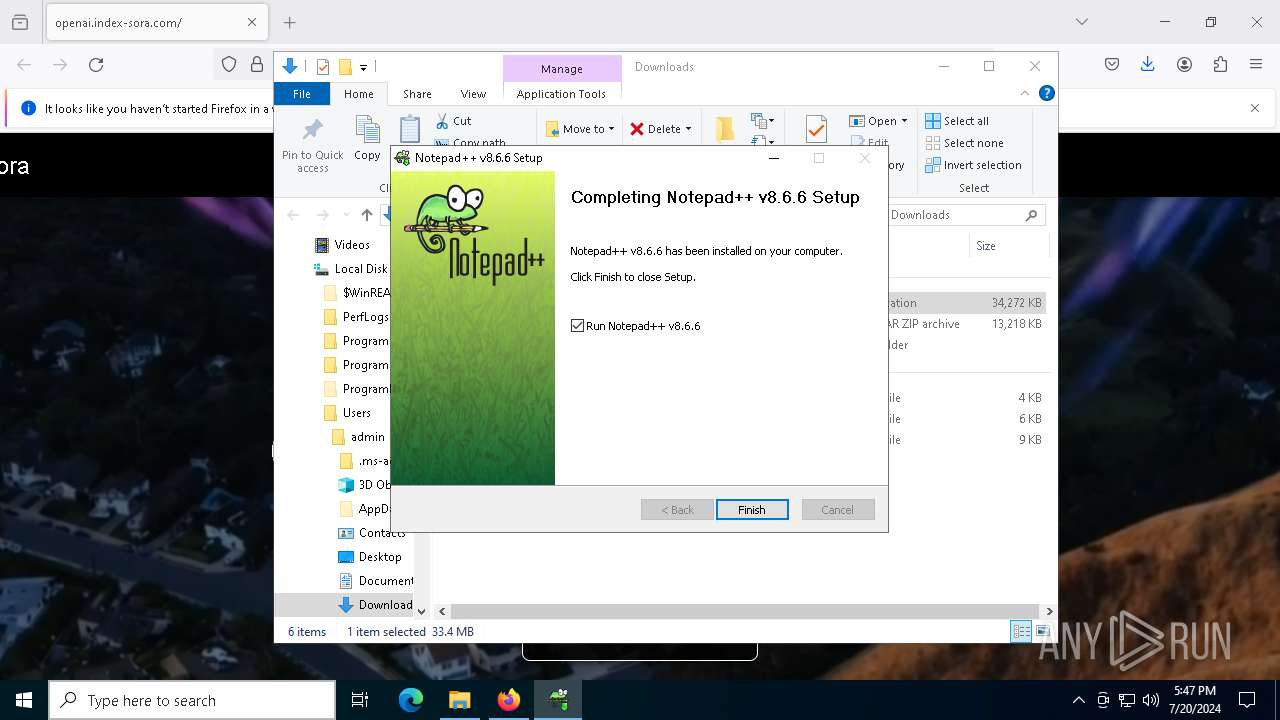1280x720 pixels.
Task: Select Downloads in navigation tree
Action: coord(375,605)
